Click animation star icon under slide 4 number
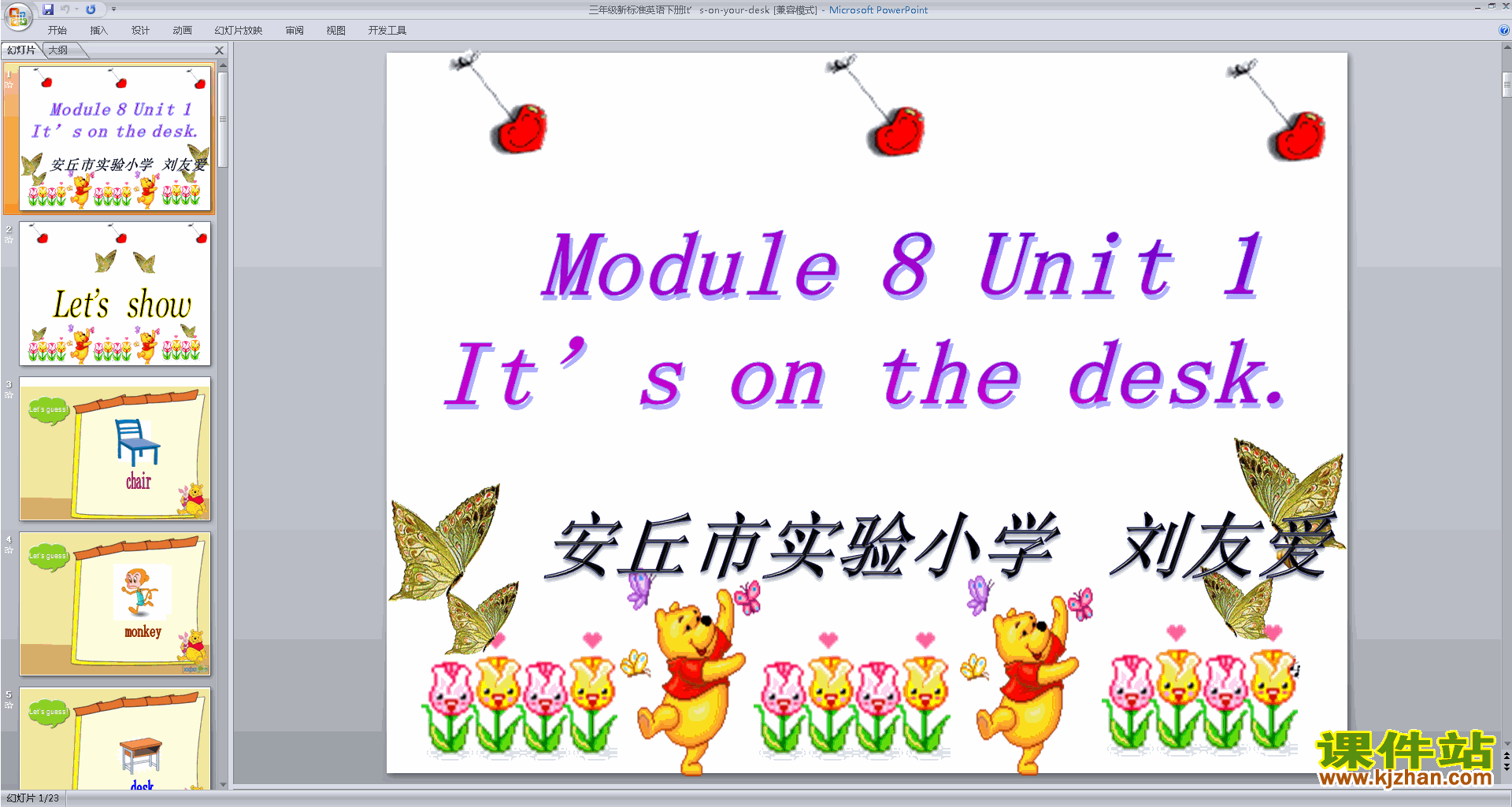The width and height of the screenshot is (1512, 807). pyautogui.click(x=9, y=550)
